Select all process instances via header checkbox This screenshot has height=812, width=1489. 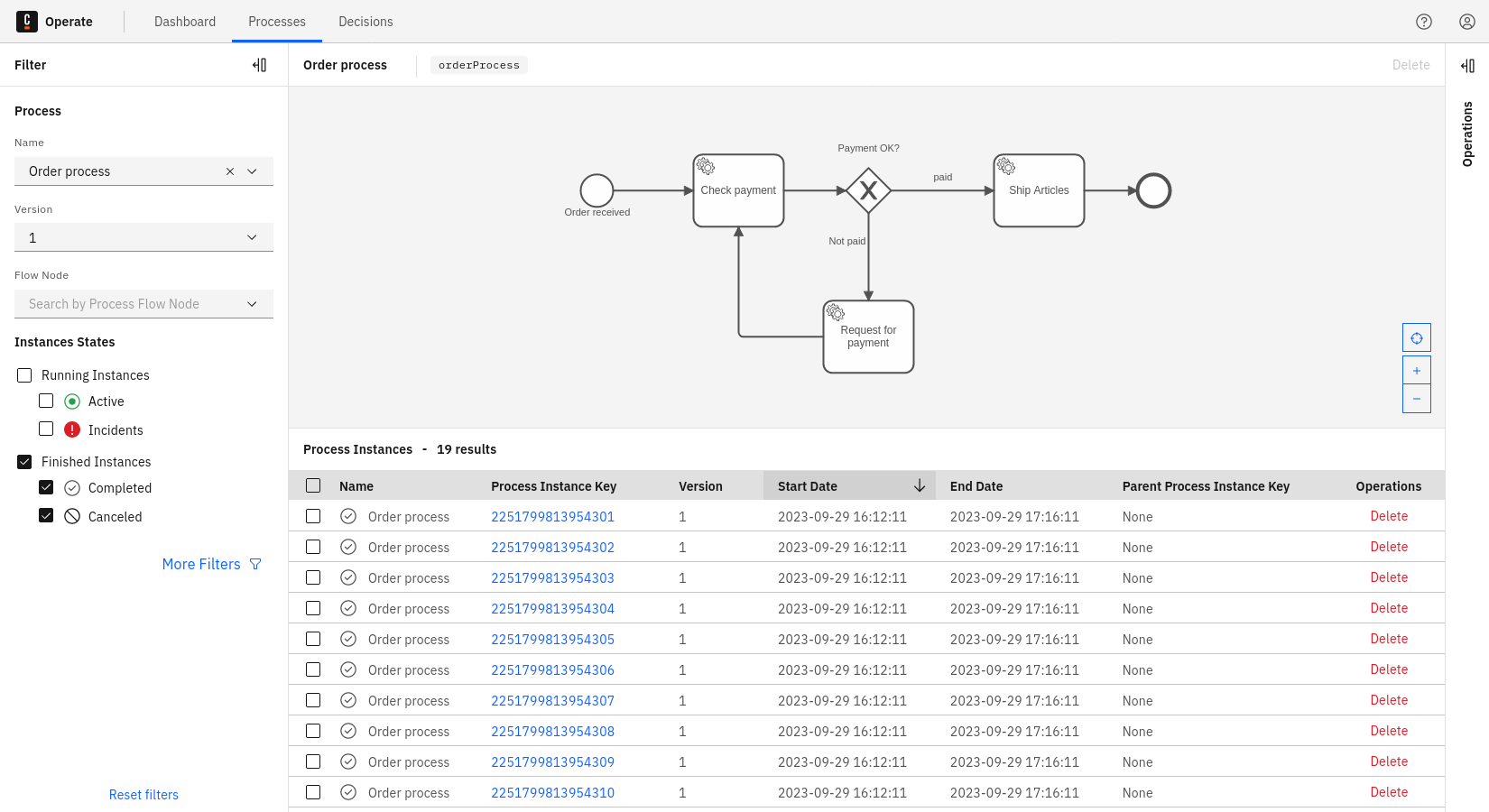[313, 484]
